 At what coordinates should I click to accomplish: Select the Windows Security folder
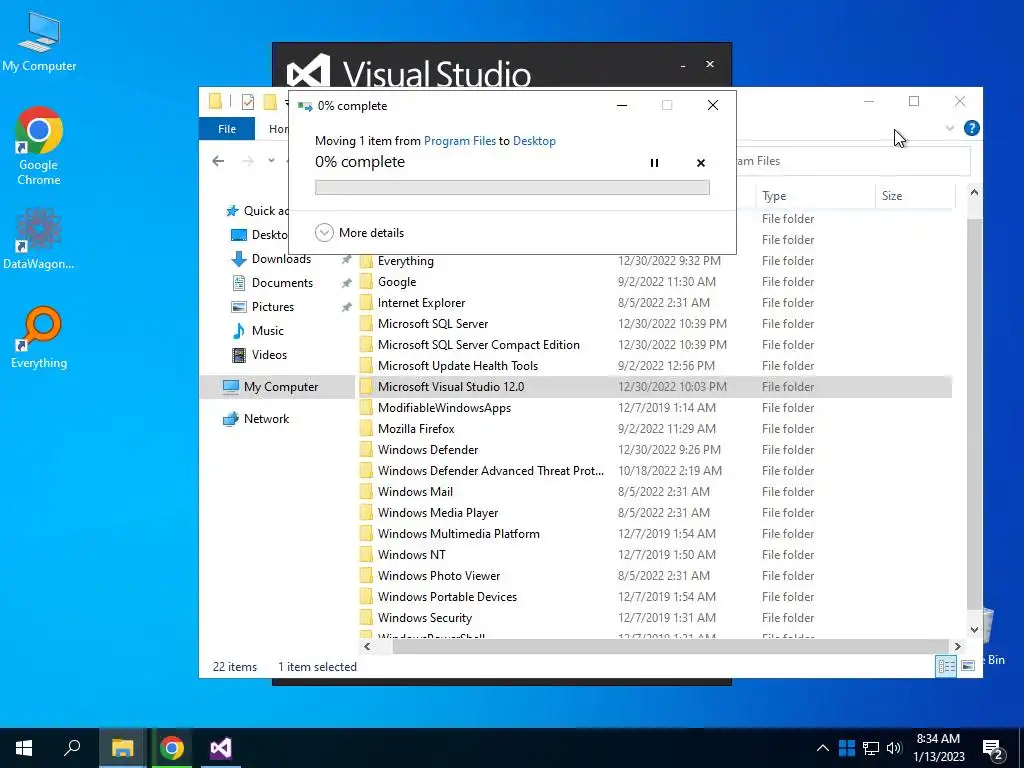pos(655,617)
